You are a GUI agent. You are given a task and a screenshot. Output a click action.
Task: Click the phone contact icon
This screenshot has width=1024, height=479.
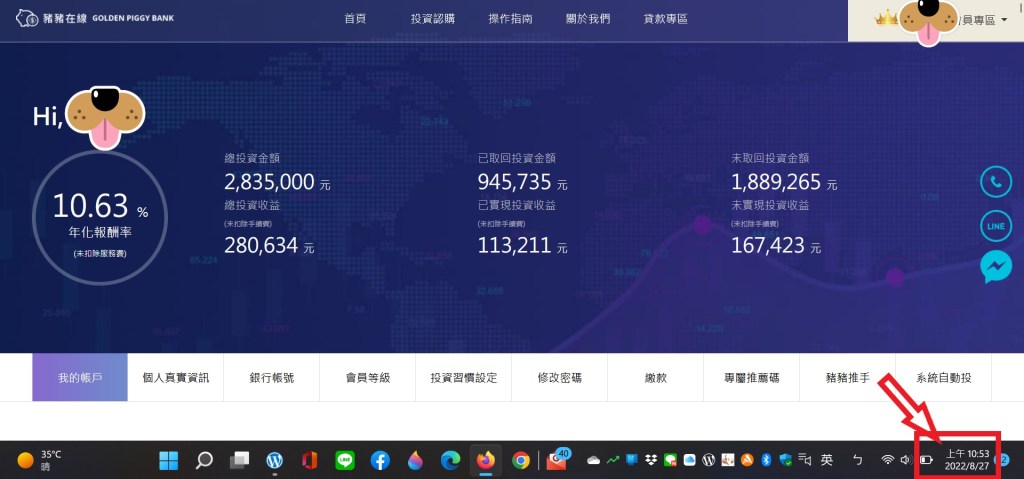(x=995, y=183)
